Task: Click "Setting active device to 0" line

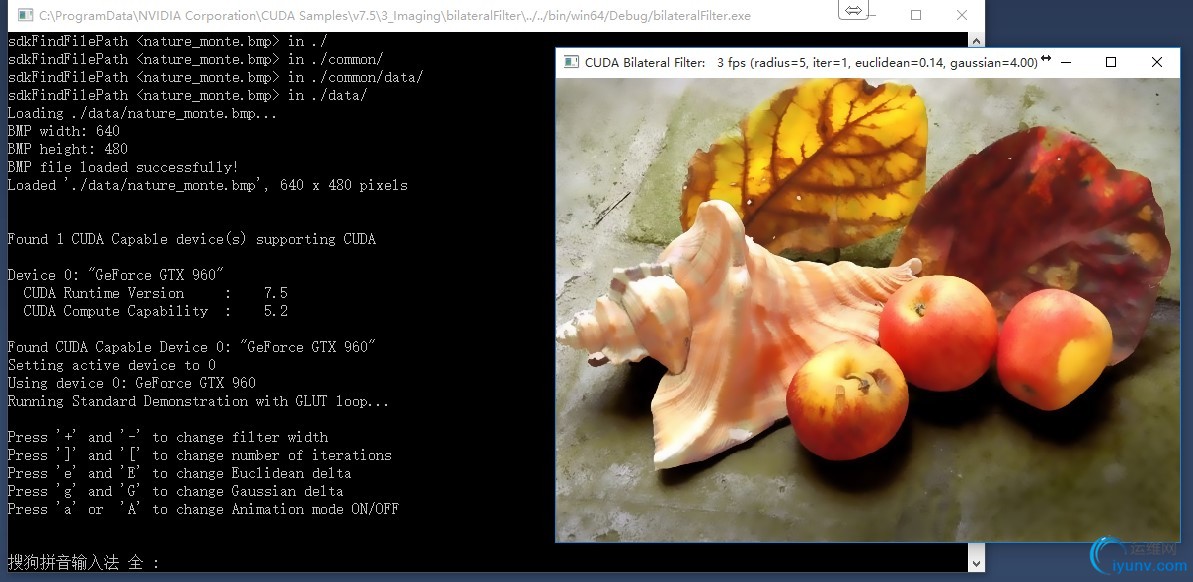Action: click(112, 365)
